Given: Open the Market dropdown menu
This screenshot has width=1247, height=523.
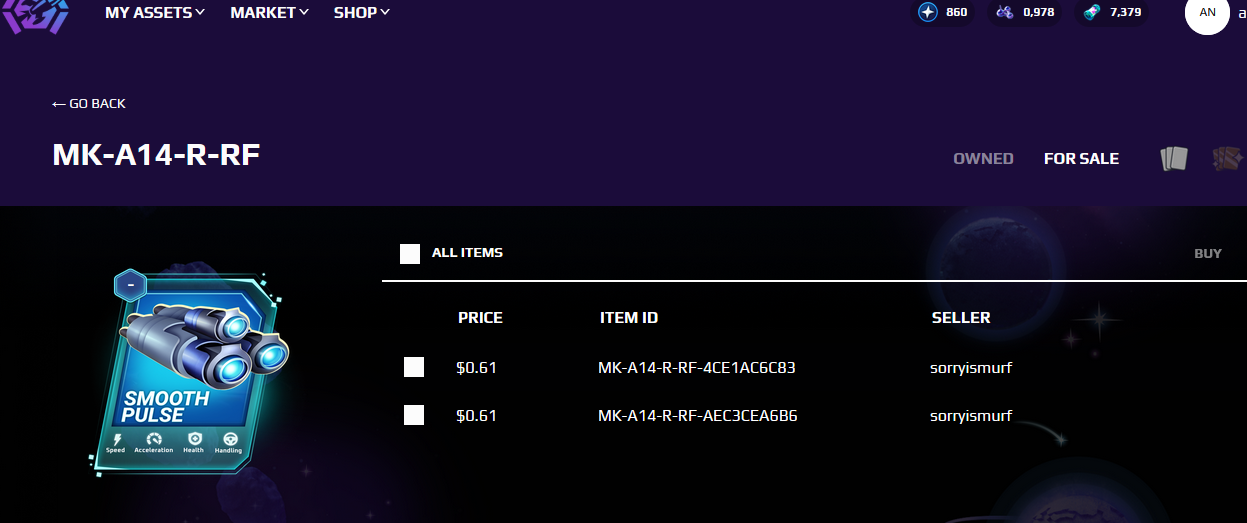Looking at the screenshot, I should coord(269,13).
